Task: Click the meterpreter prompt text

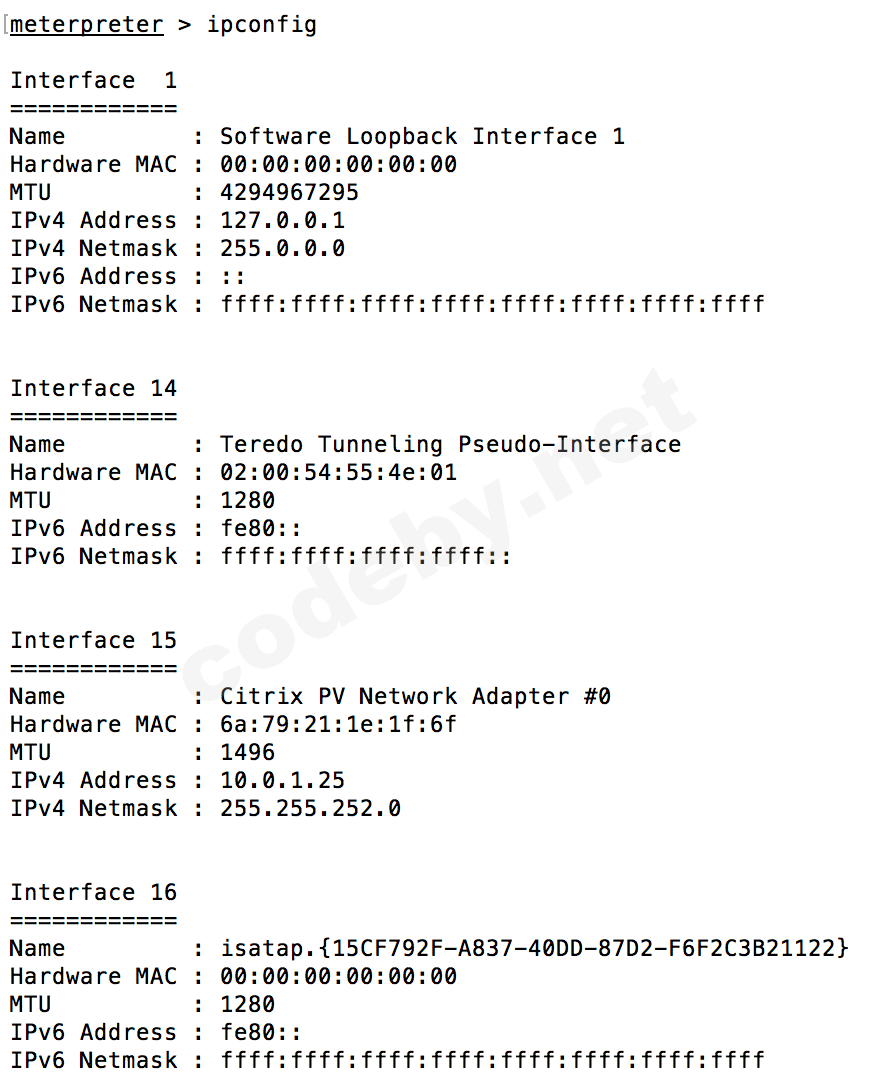Action: (x=86, y=25)
